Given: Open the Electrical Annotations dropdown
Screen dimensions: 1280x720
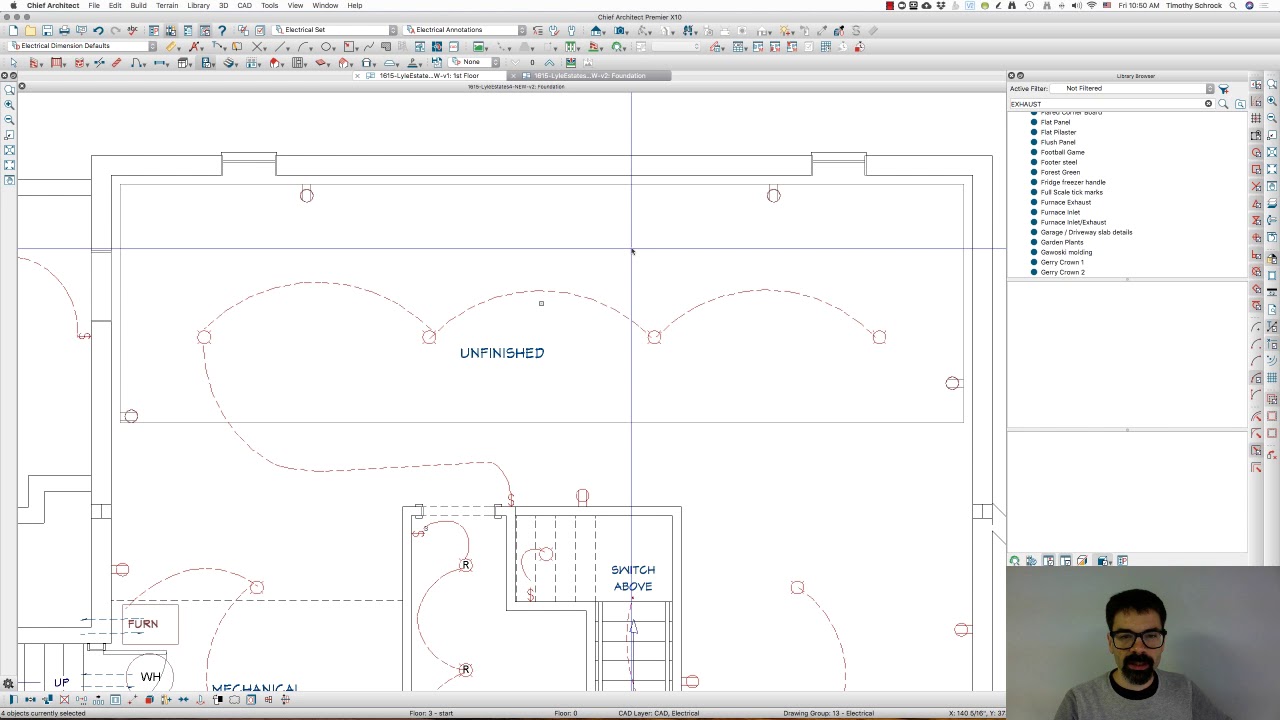Looking at the screenshot, I should point(521,30).
